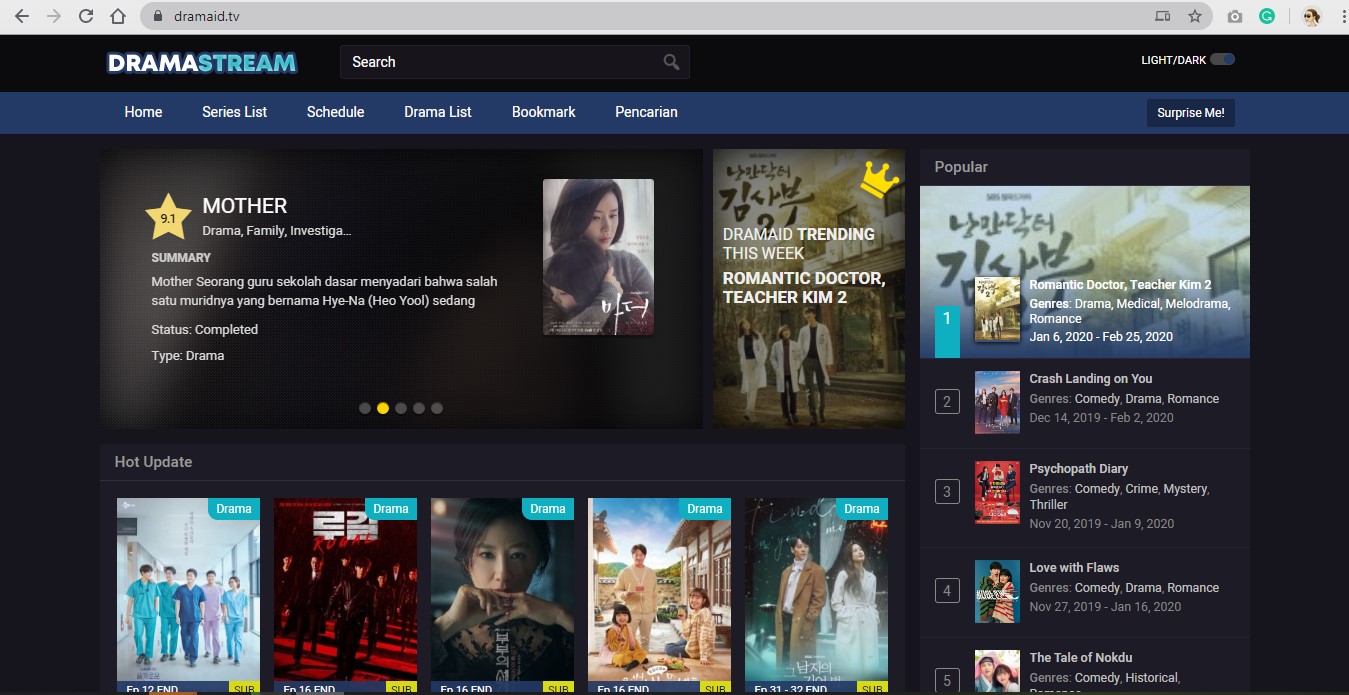Open the Chrome profile avatar
The width and height of the screenshot is (1349, 695).
click(x=1311, y=16)
